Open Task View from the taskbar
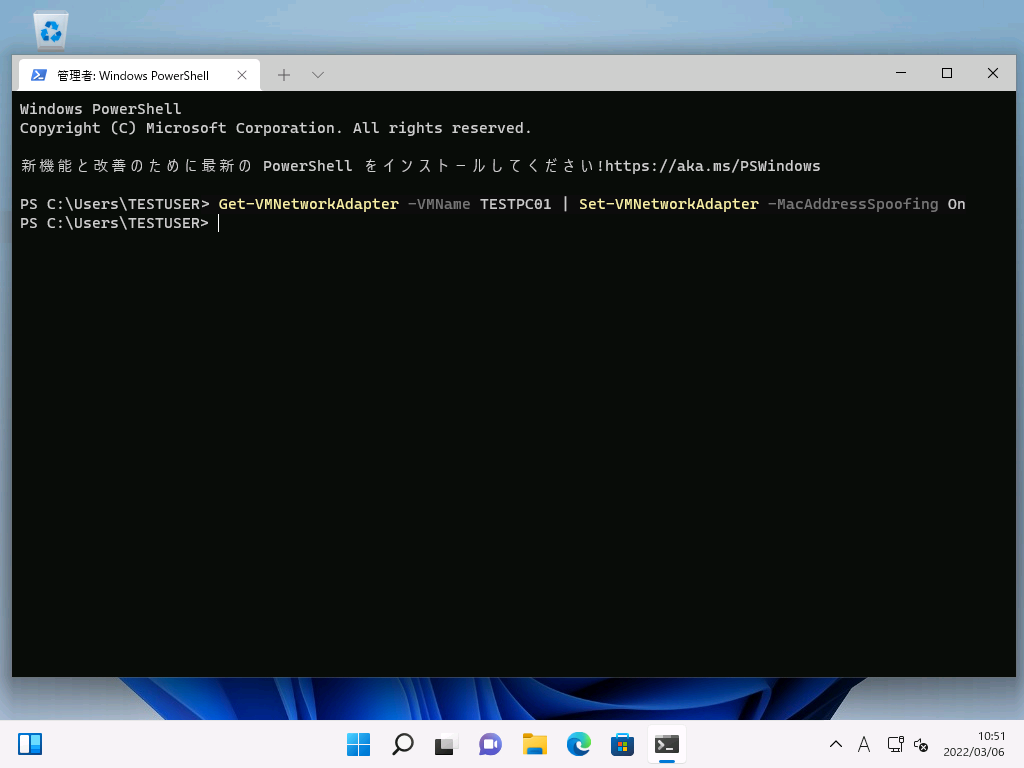This screenshot has height=768, width=1024. pyautogui.click(x=446, y=744)
